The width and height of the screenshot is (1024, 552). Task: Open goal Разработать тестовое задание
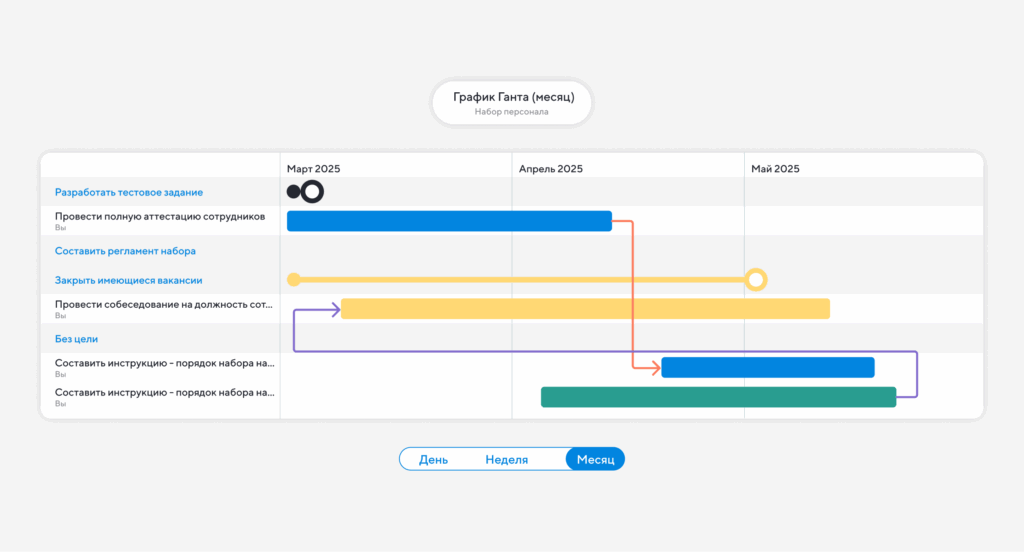pyautogui.click(x=129, y=192)
